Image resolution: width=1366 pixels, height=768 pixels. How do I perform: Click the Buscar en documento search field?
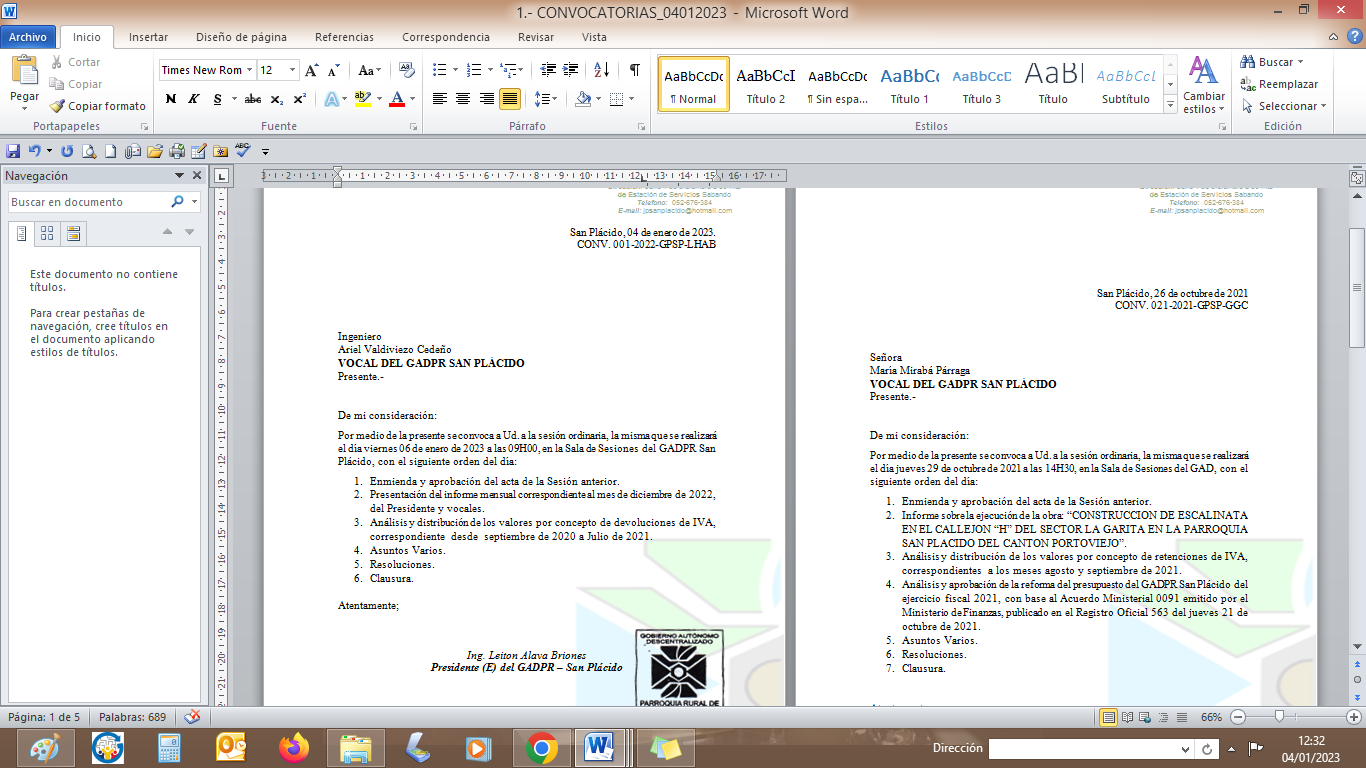tap(88, 202)
